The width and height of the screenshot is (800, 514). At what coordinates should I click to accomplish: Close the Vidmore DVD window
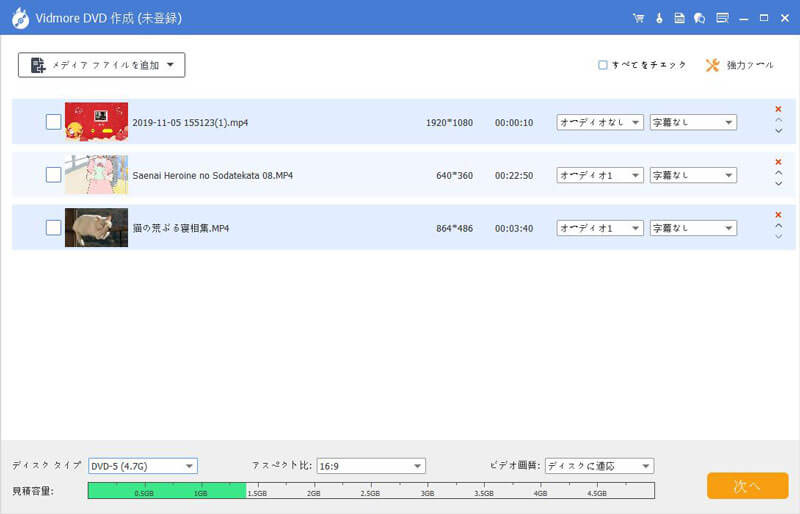click(785, 18)
